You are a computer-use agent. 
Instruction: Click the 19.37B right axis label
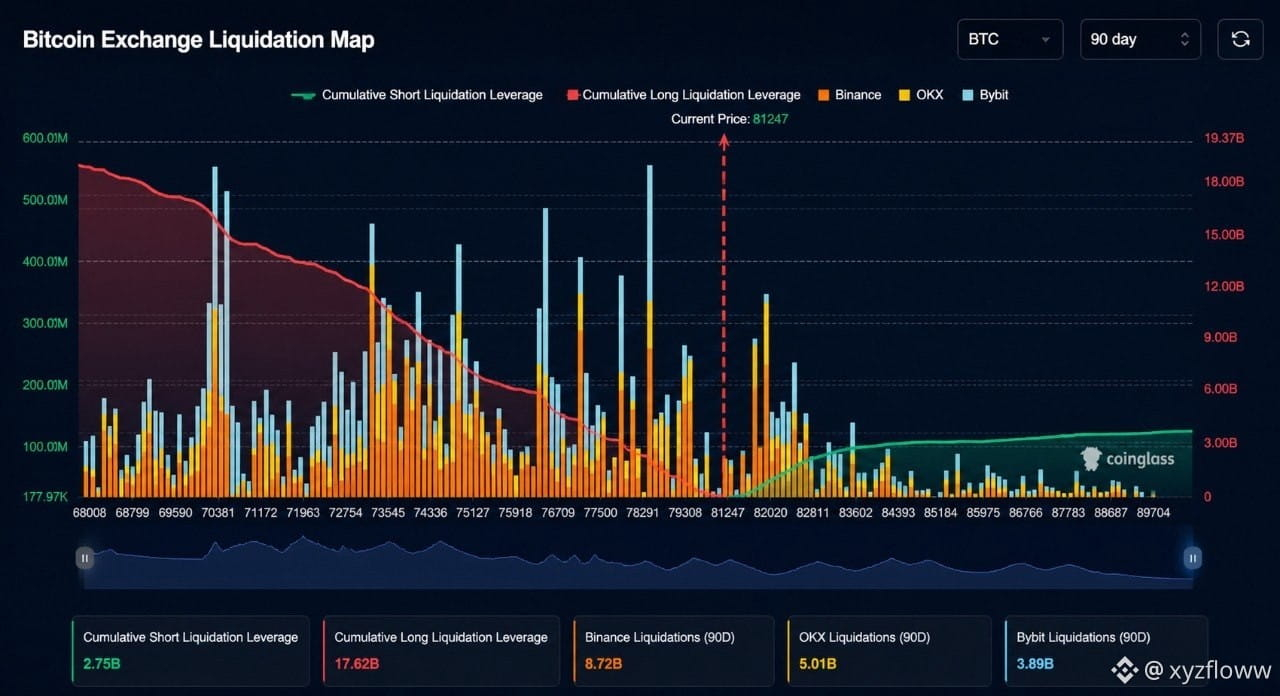coord(1225,138)
